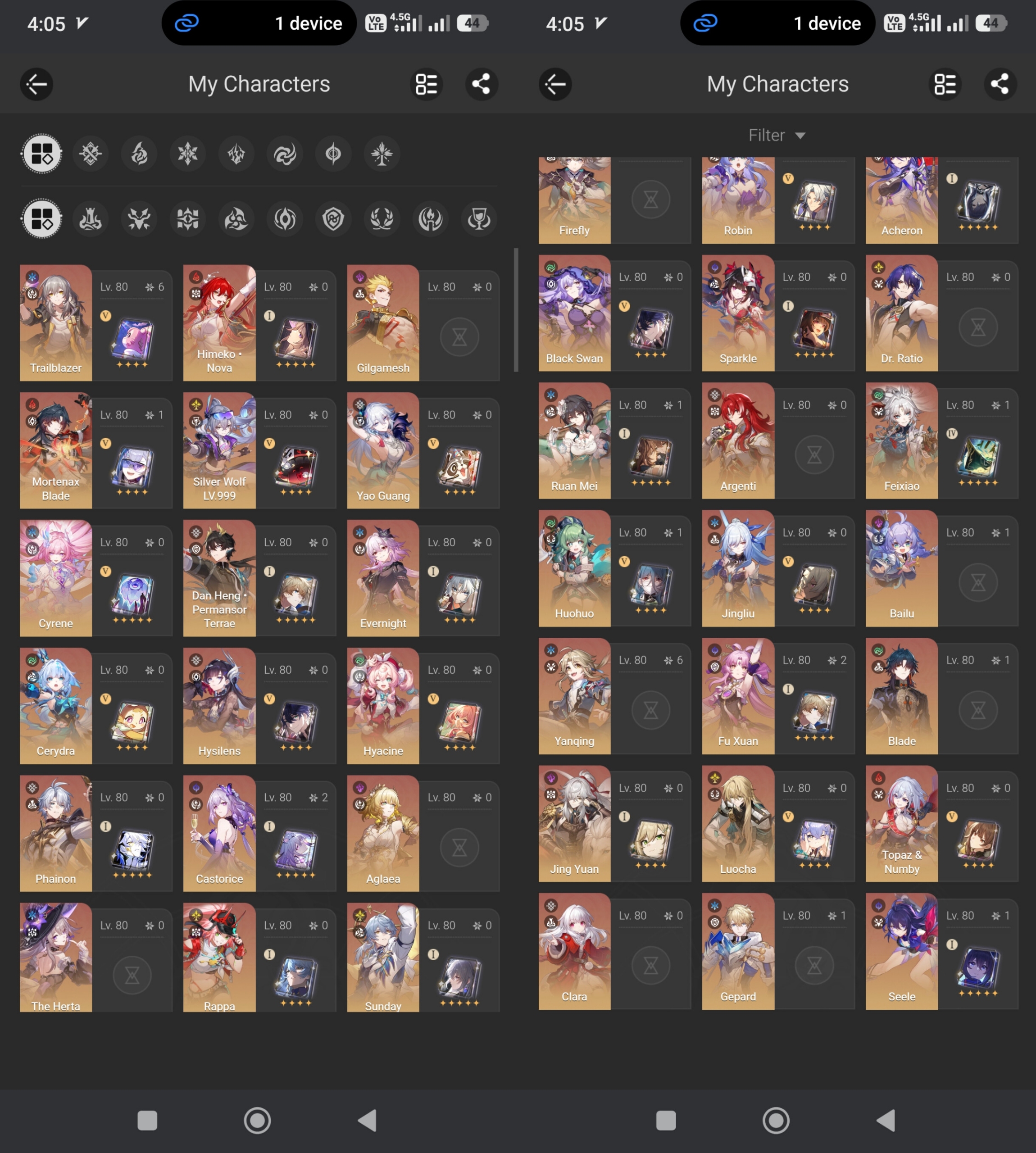Tap the back arrow on the right screen
The width and height of the screenshot is (1036, 1153).
[x=555, y=84]
